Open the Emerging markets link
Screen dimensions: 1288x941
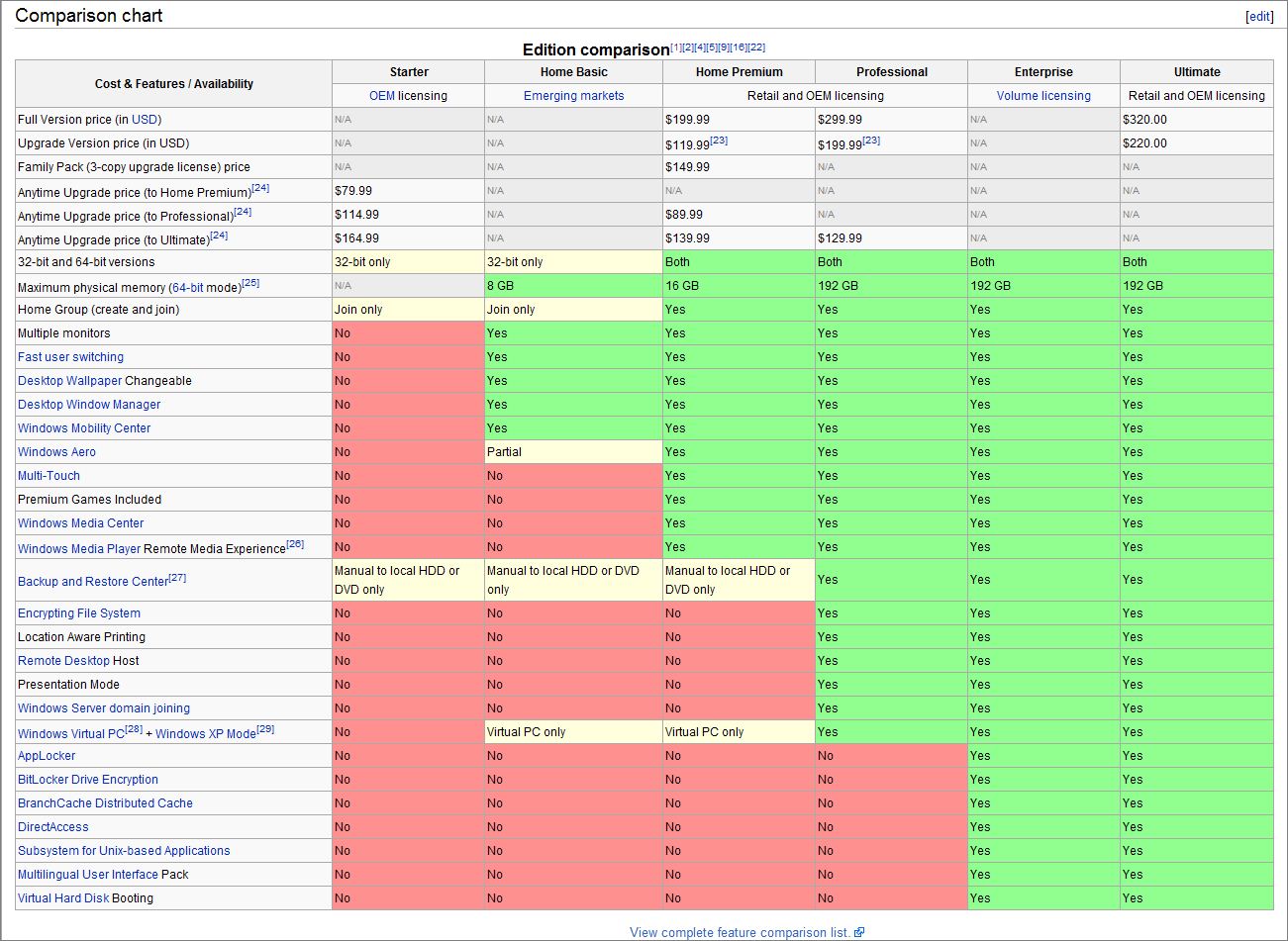[573, 96]
